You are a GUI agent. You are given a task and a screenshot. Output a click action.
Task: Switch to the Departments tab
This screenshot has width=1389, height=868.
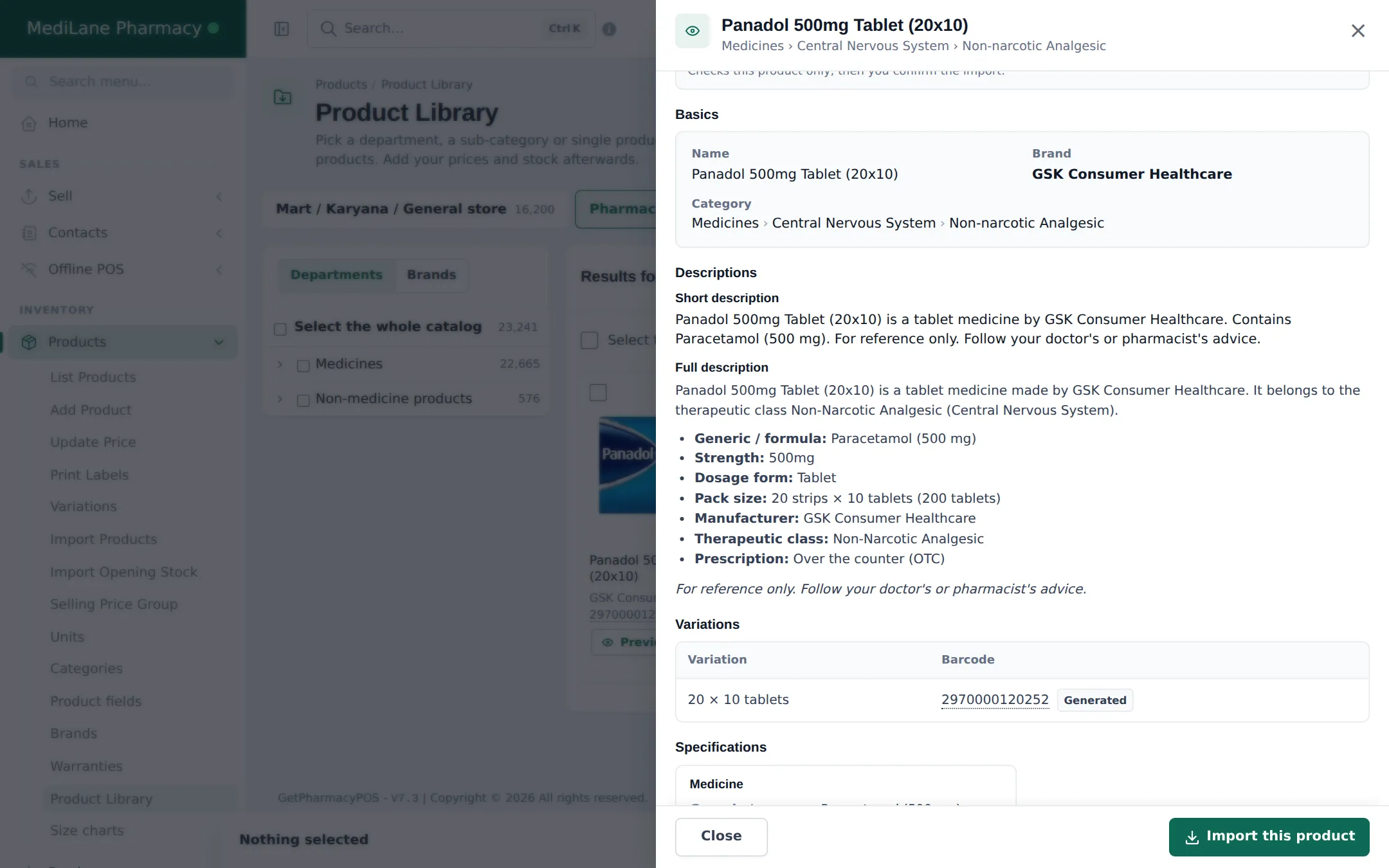[x=336, y=275]
